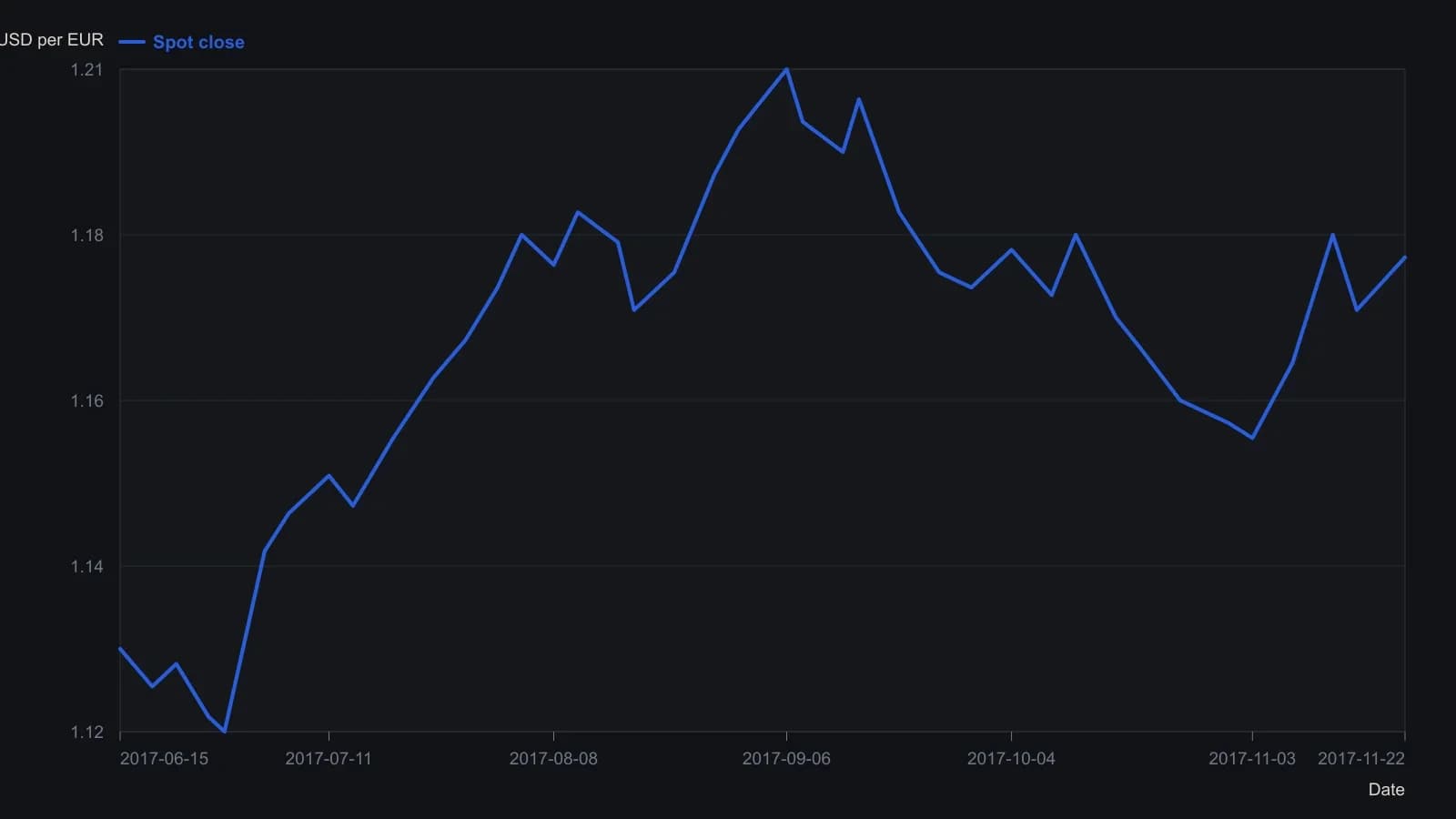
Task: Click the 2017-10-04 date label
Action: click(1011, 759)
